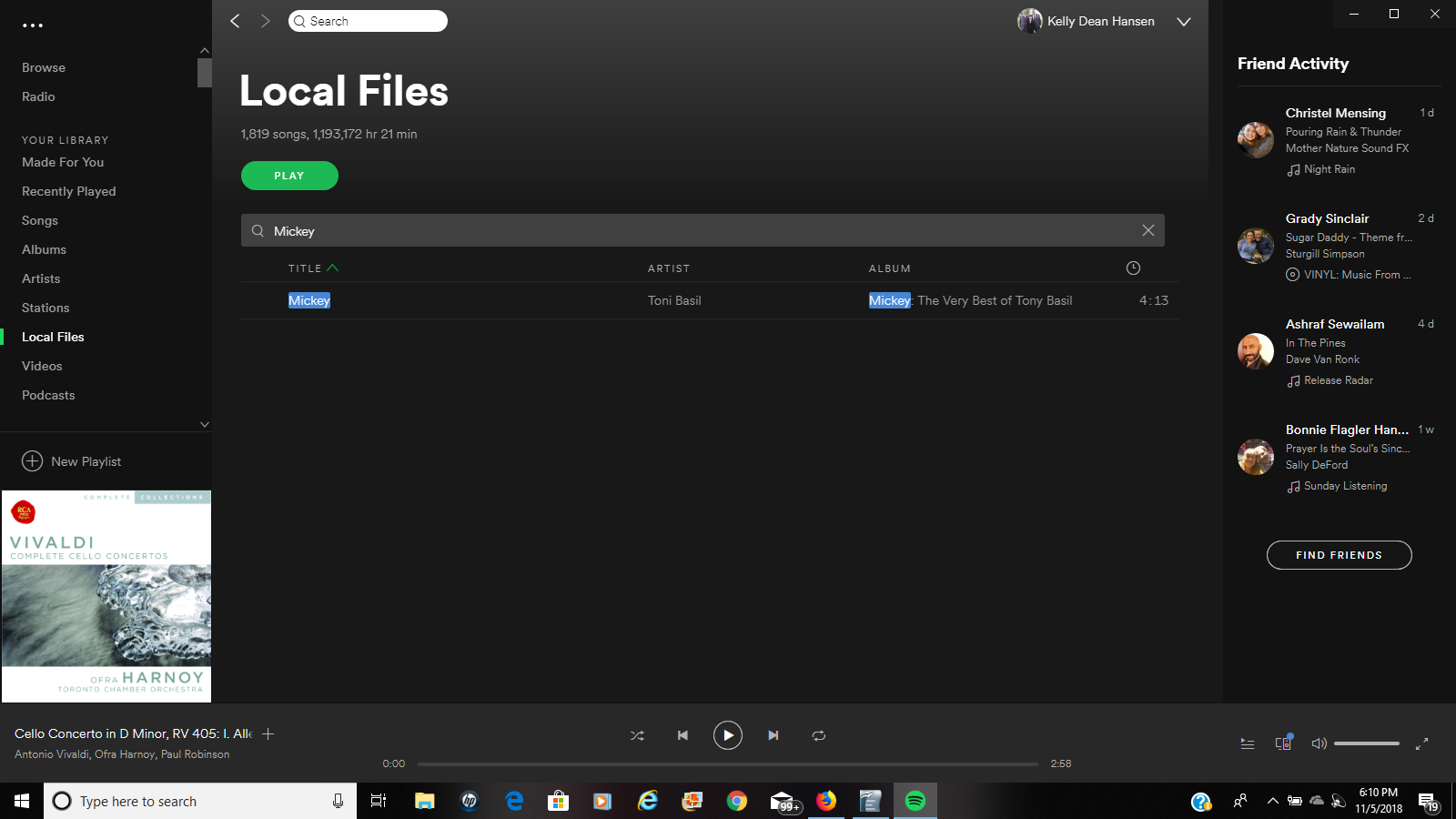Create a New Playlist
1456x819 pixels.
click(72, 461)
